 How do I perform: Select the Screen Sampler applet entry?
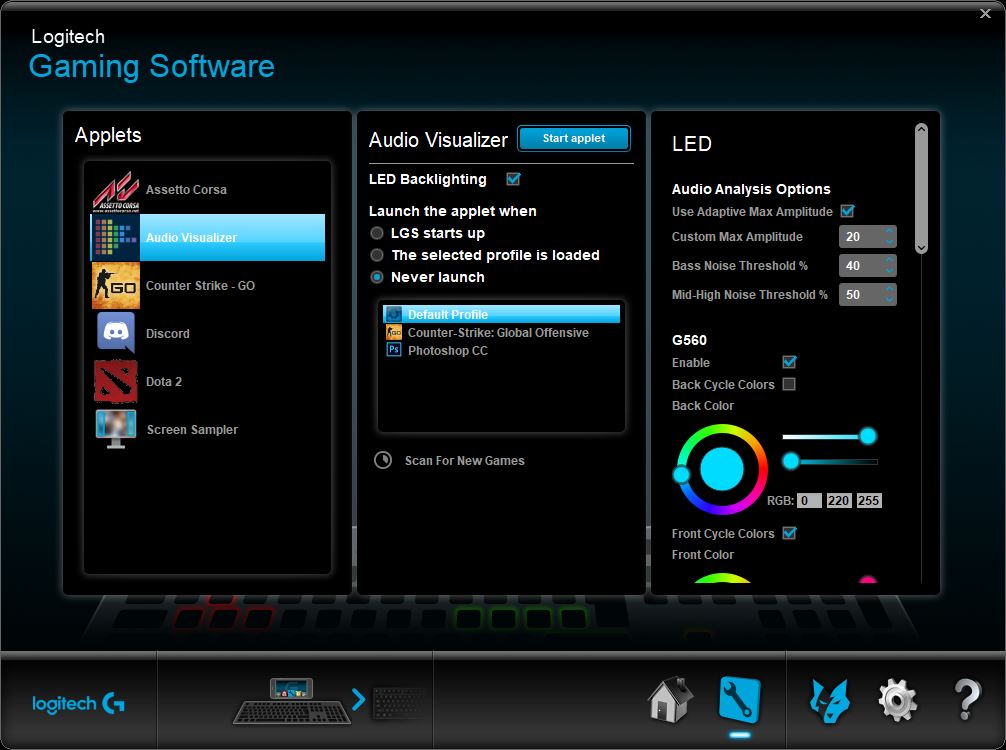tap(208, 429)
